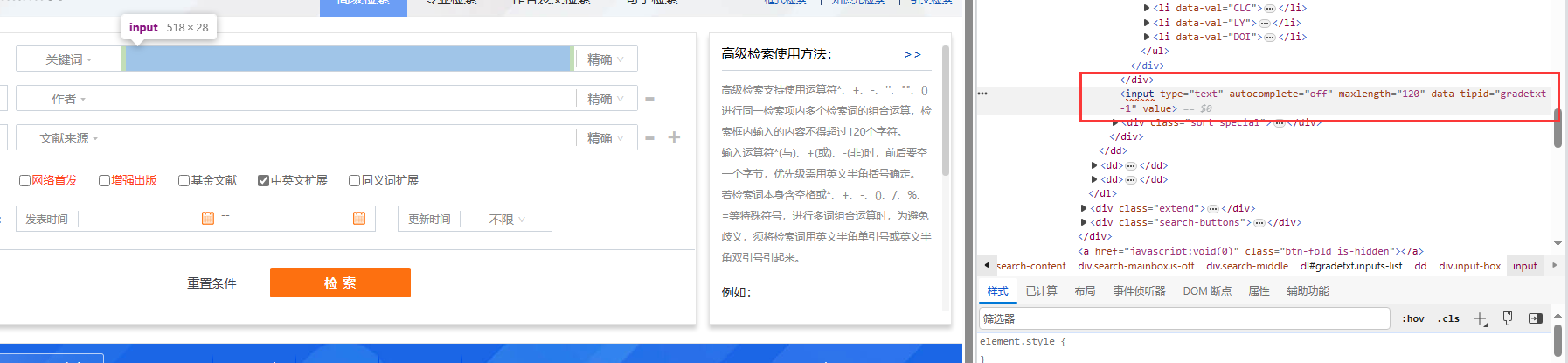The height and width of the screenshot is (363, 1568).
Task: Select div.search-middle breadcrumb
Action: pyautogui.click(x=1247, y=266)
